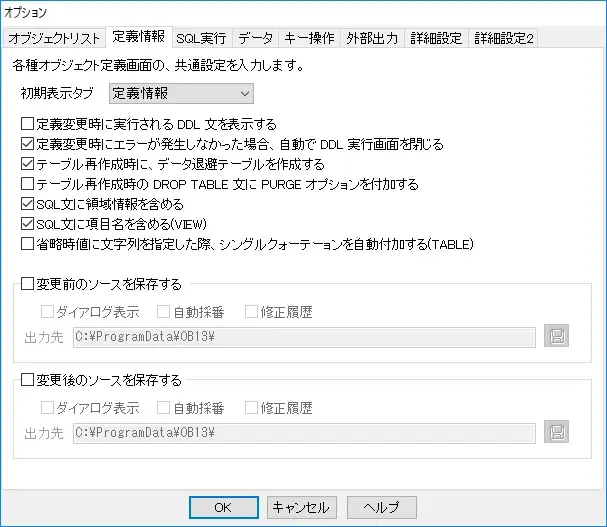The width and height of the screenshot is (607, 527).
Task: Toggle data backup table creation checkbox
Action: 28,164
